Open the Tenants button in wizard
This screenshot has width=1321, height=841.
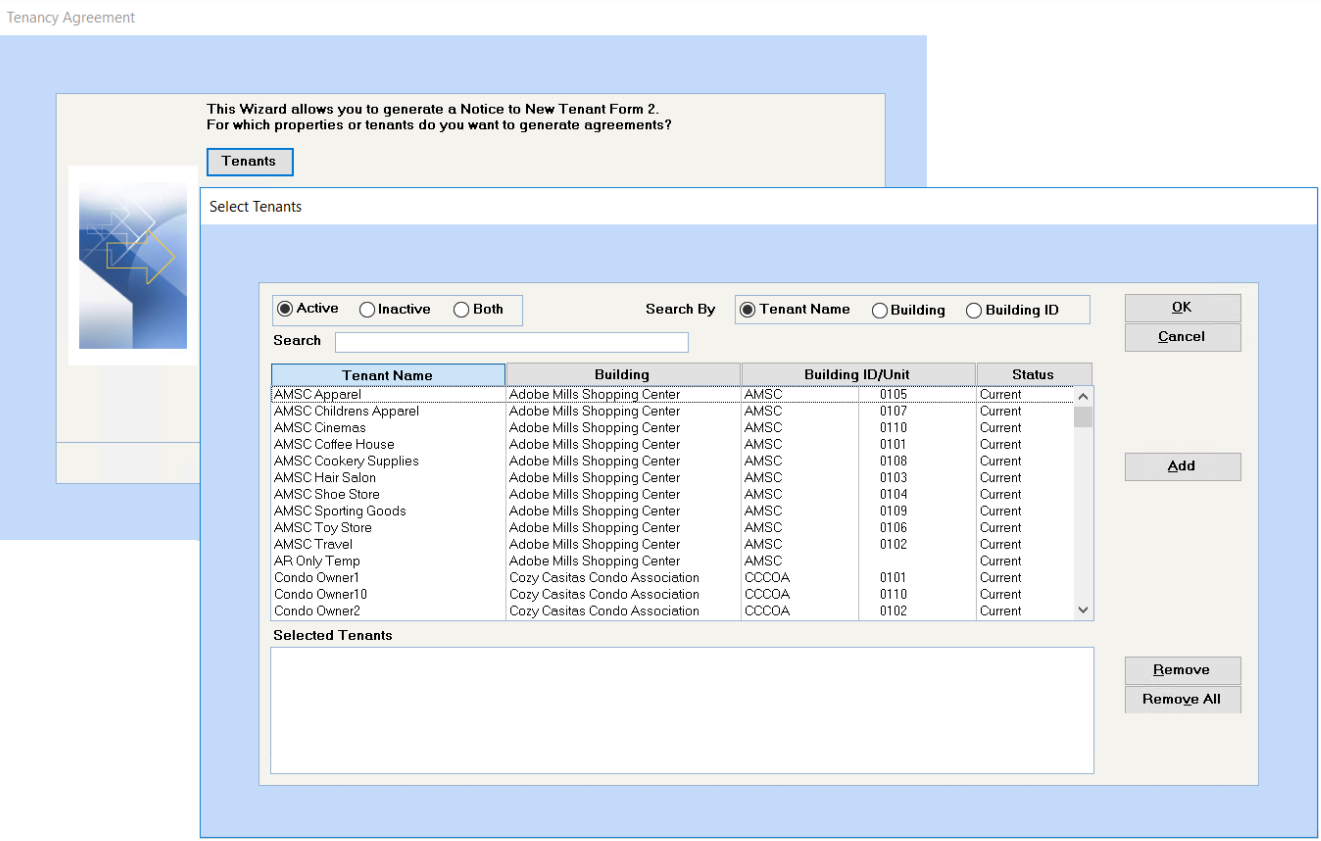[x=249, y=161]
